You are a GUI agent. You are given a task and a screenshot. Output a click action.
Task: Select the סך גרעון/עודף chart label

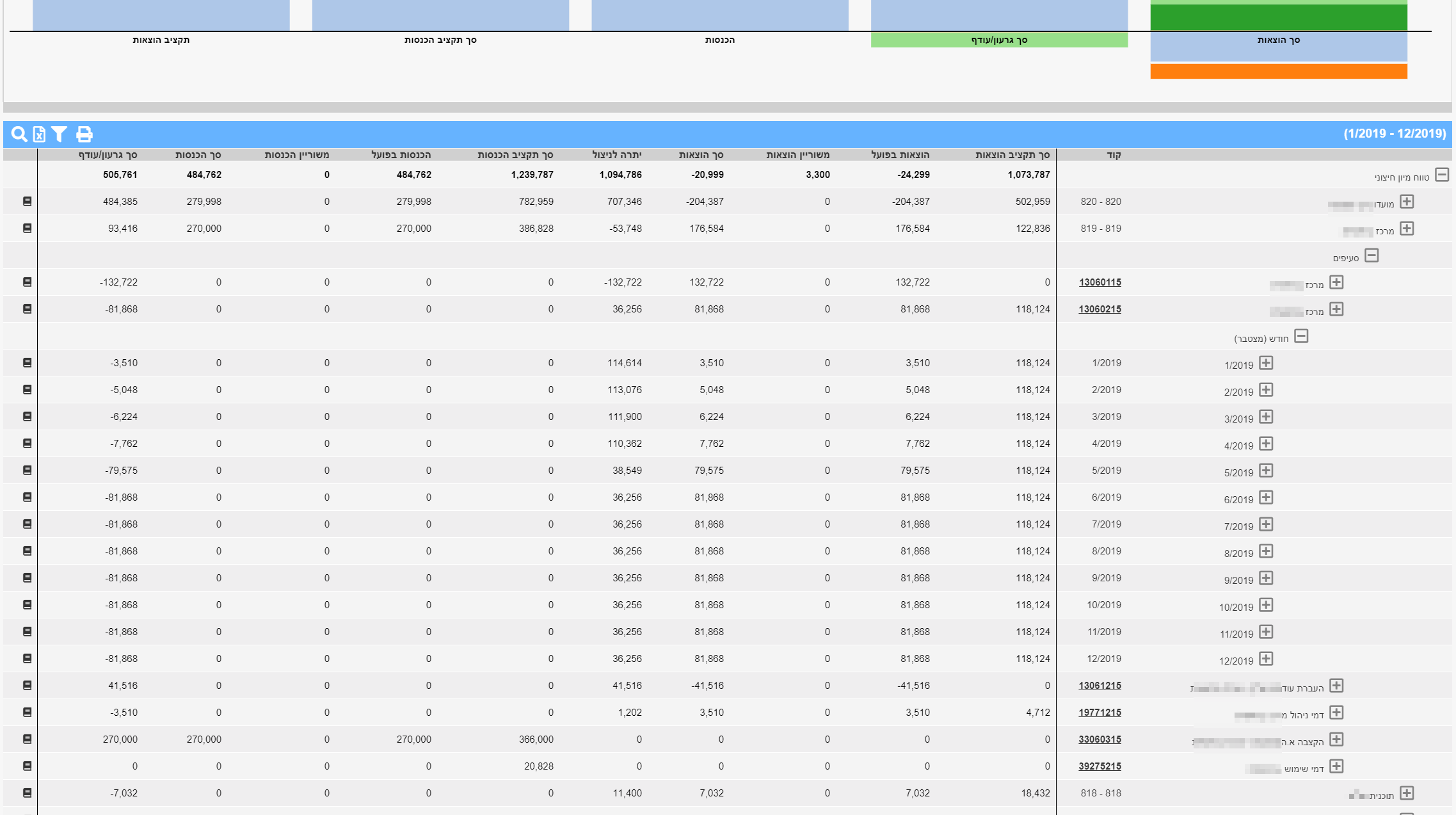(998, 40)
